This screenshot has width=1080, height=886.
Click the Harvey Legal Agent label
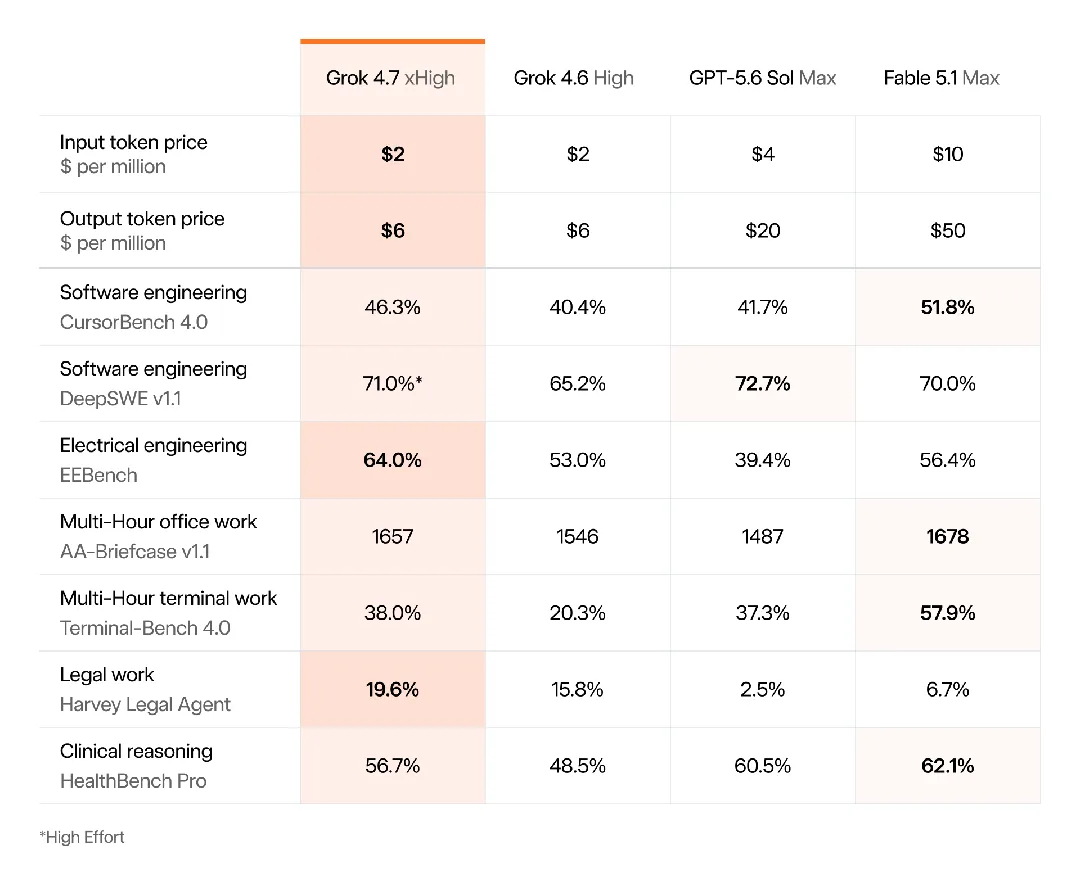point(145,704)
